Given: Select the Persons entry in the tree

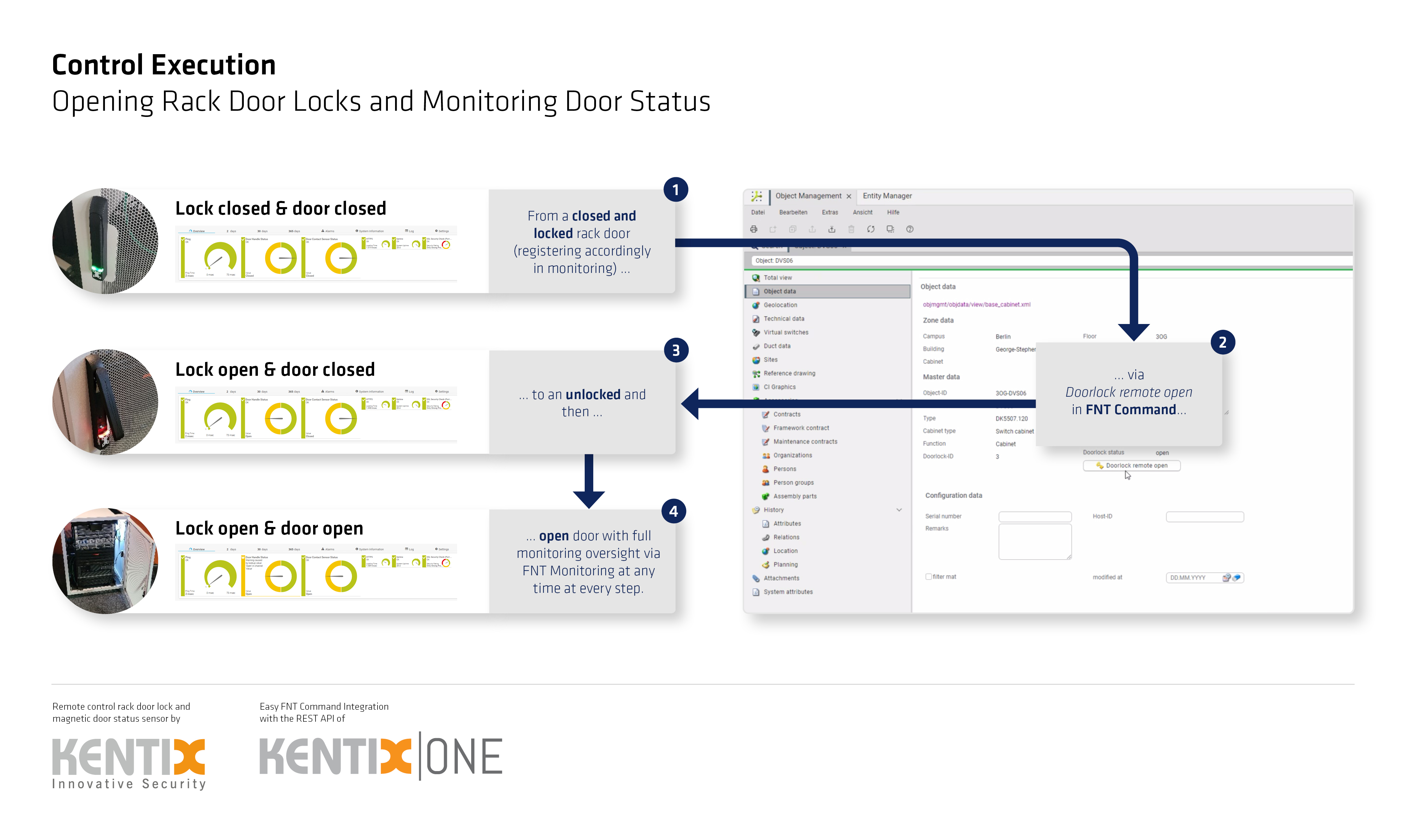Looking at the screenshot, I should click(x=785, y=469).
